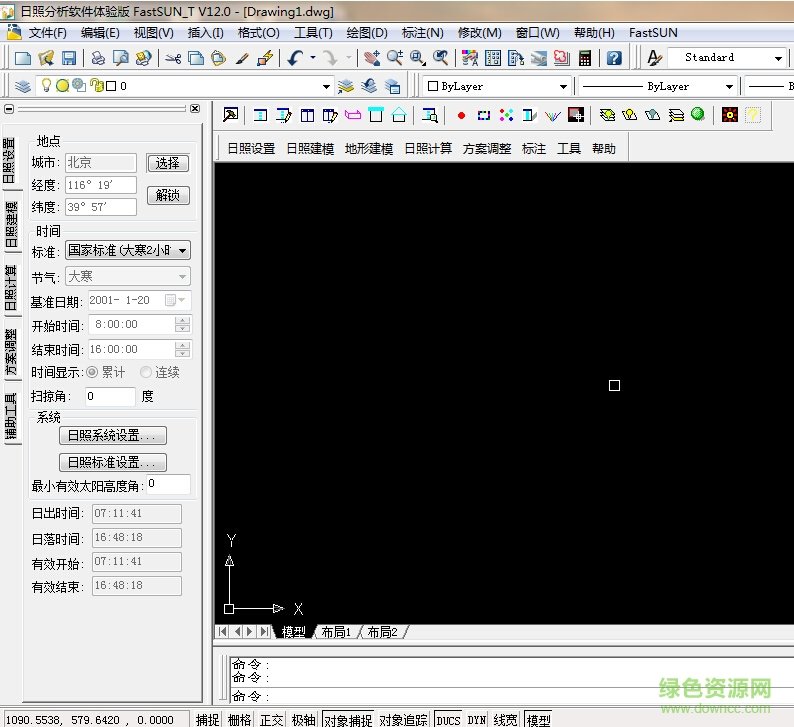
Task: Click the 日照系统设置 button
Action: [x=112, y=436]
